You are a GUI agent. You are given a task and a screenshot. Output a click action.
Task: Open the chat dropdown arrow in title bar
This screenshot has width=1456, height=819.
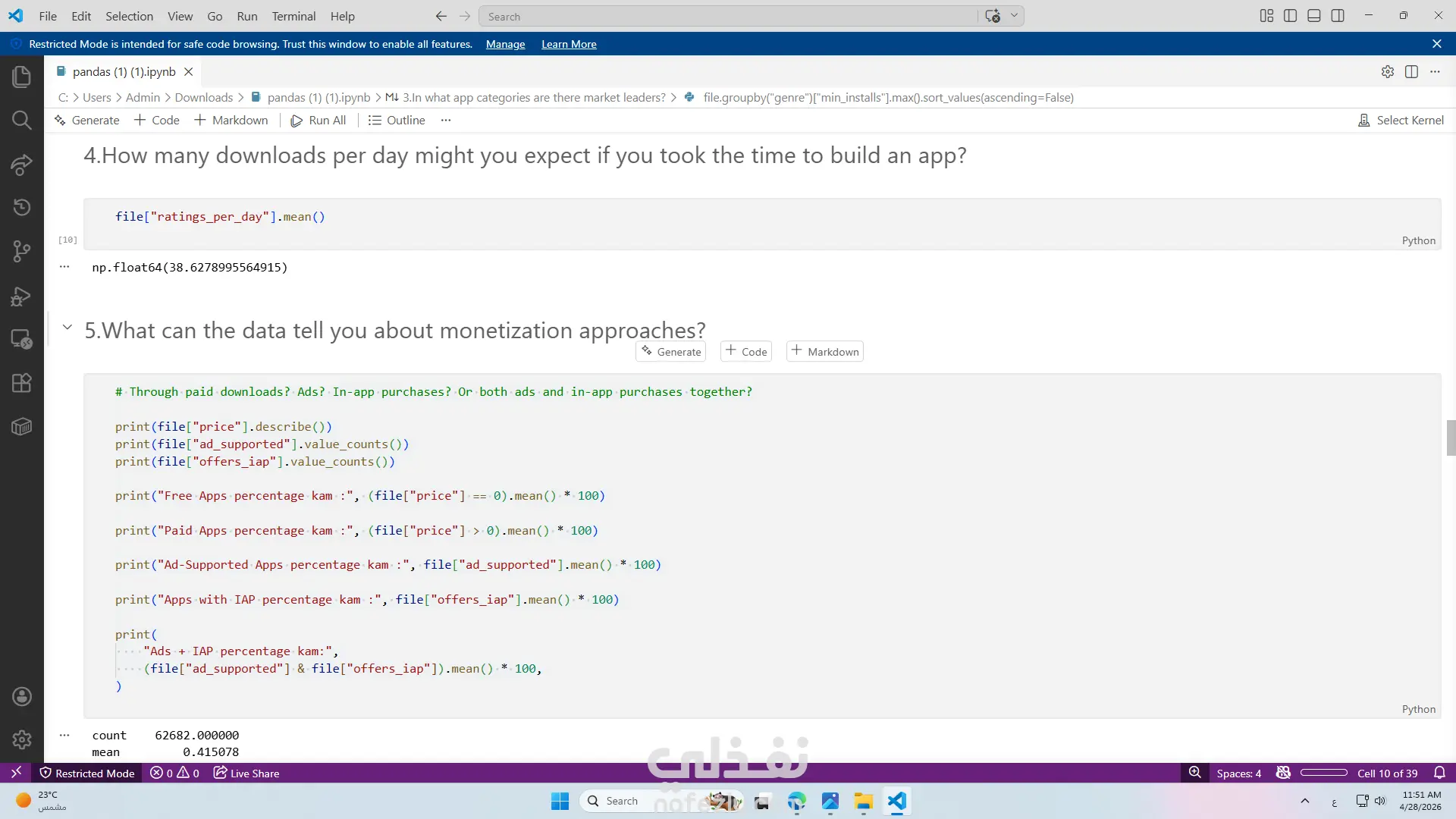coord(1014,16)
